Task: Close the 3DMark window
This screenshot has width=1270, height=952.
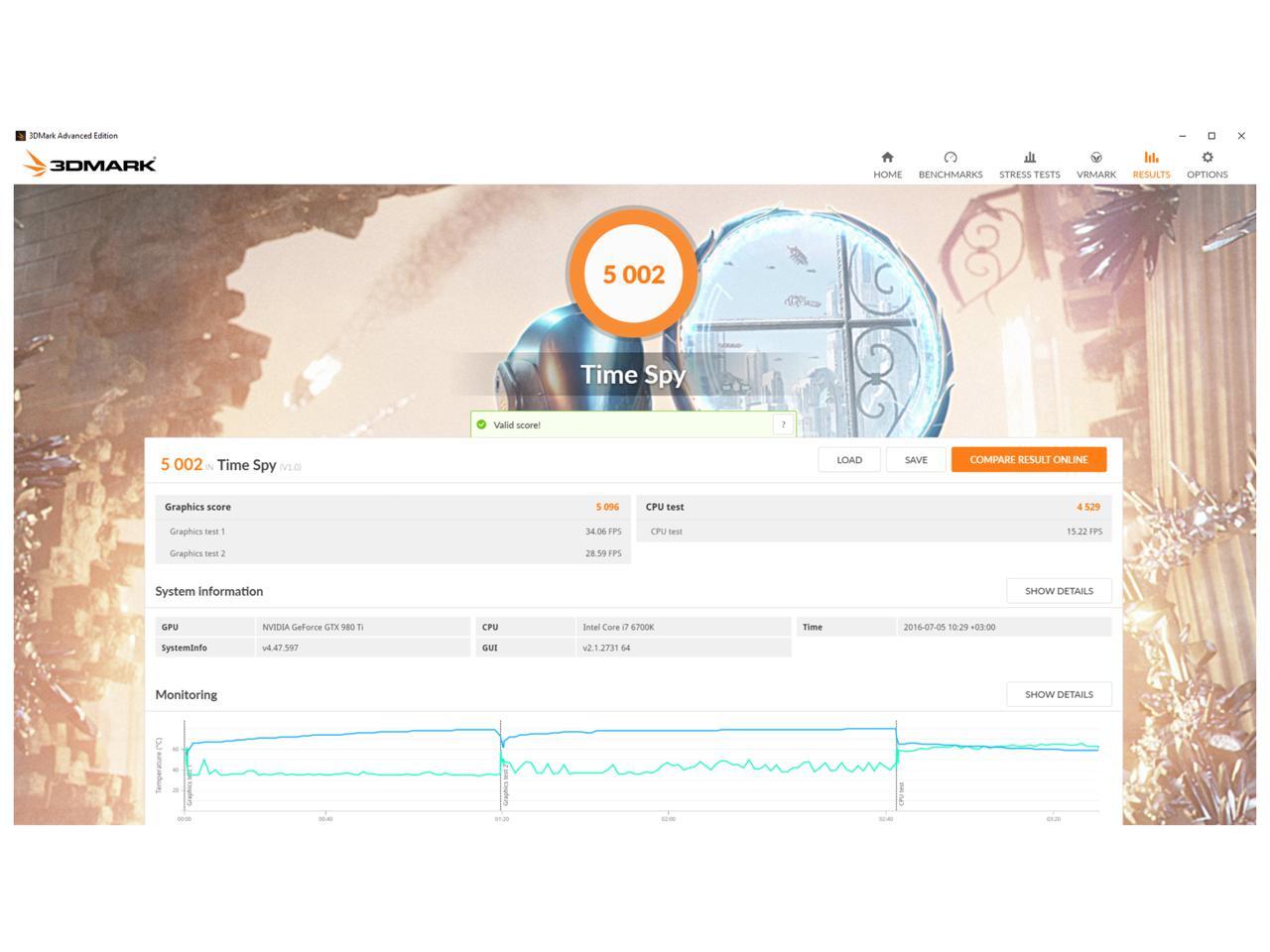Action: coord(1241,136)
